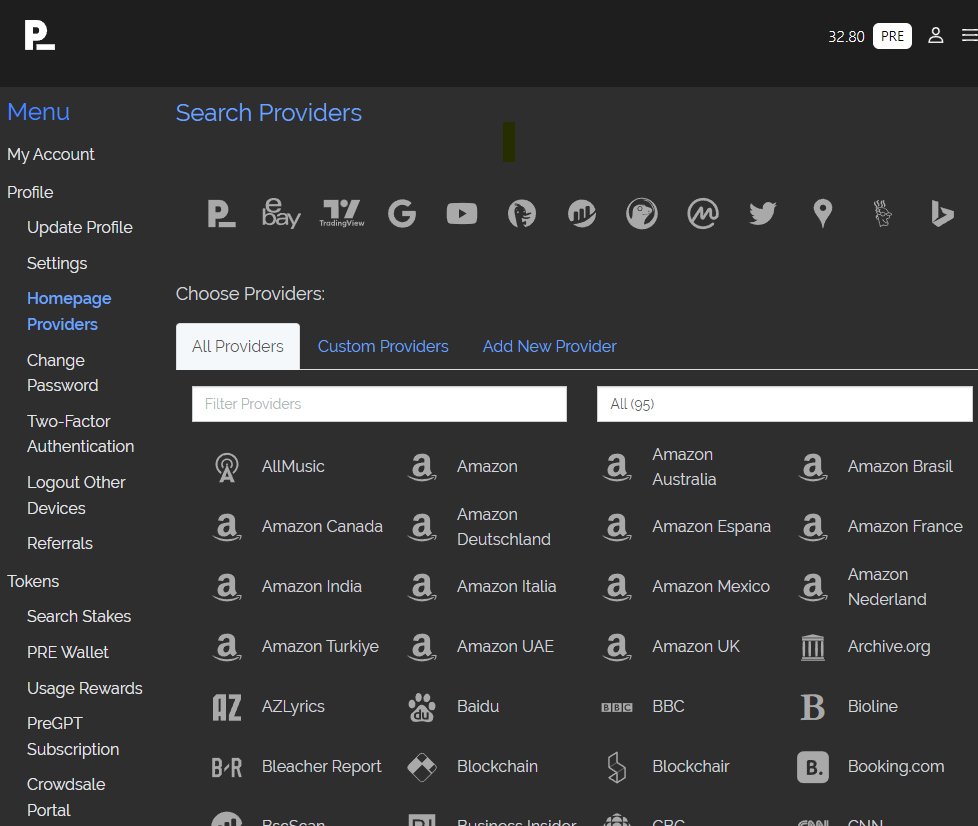Open Usage Rewards in the sidebar
The image size is (978, 826).
coord(85,688)
